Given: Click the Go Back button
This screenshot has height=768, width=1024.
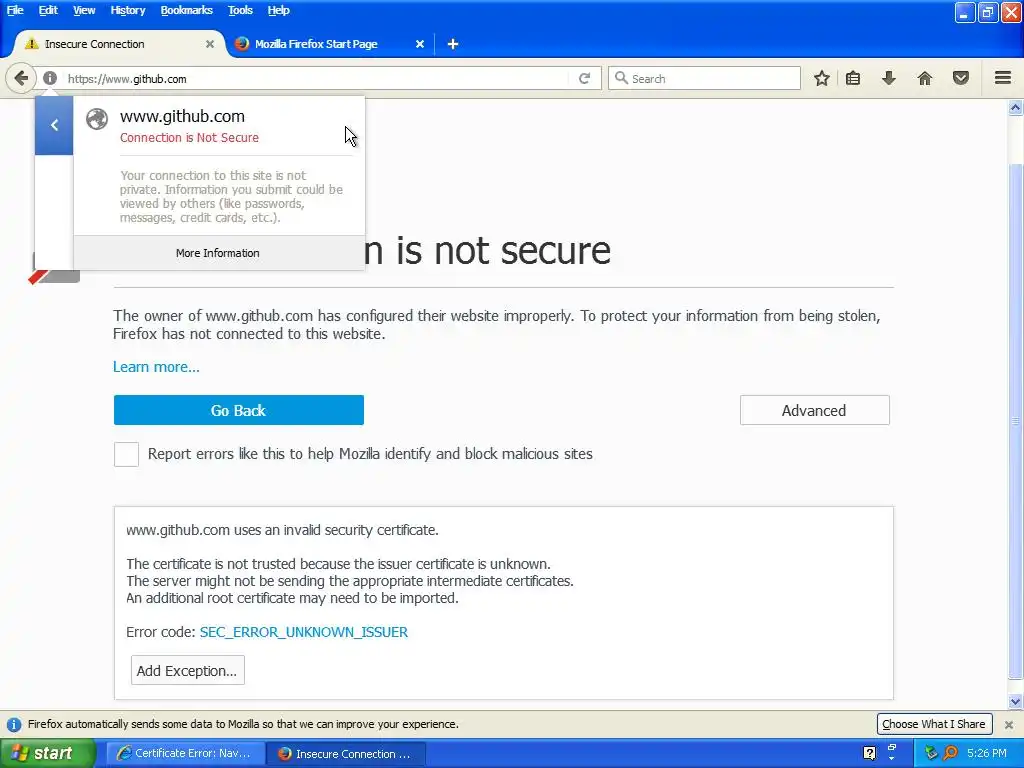Looking at the screenshot, I should pos(238,410).
